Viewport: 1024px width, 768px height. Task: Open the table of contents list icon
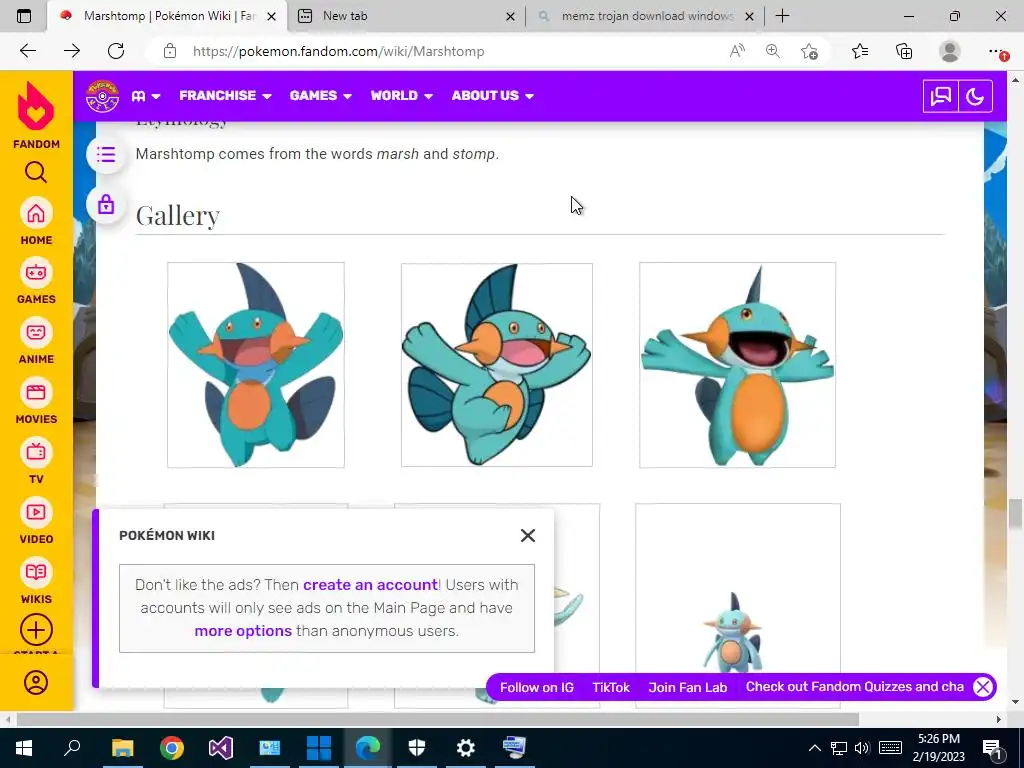tap(106, 155)
